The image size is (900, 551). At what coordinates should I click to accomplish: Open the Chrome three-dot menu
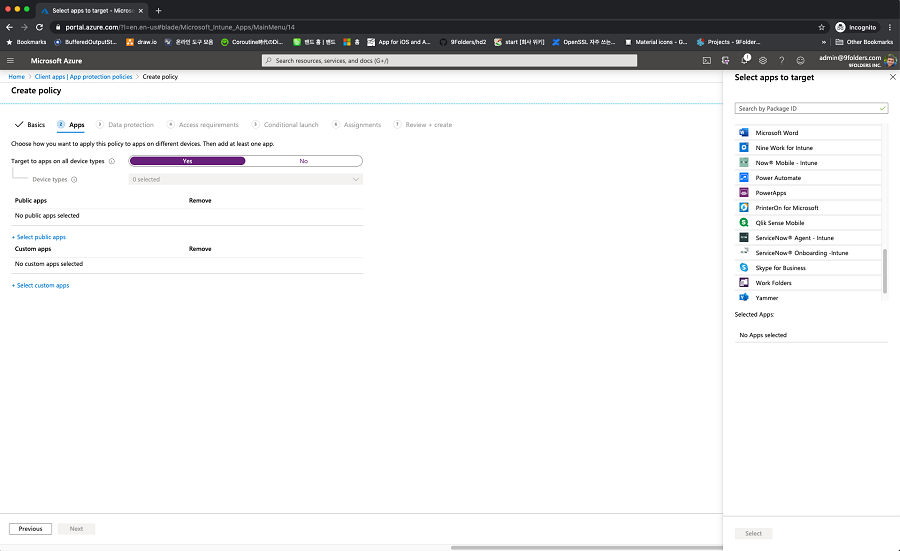coord(890,27)
